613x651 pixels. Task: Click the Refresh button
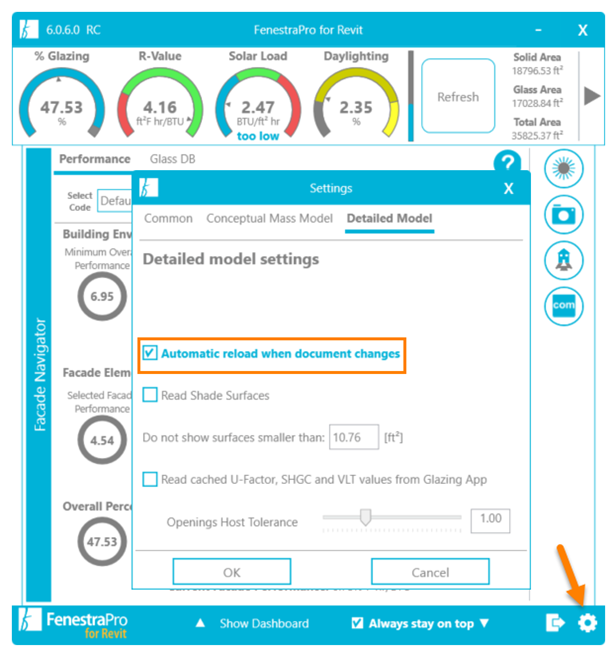coord(458,96)
